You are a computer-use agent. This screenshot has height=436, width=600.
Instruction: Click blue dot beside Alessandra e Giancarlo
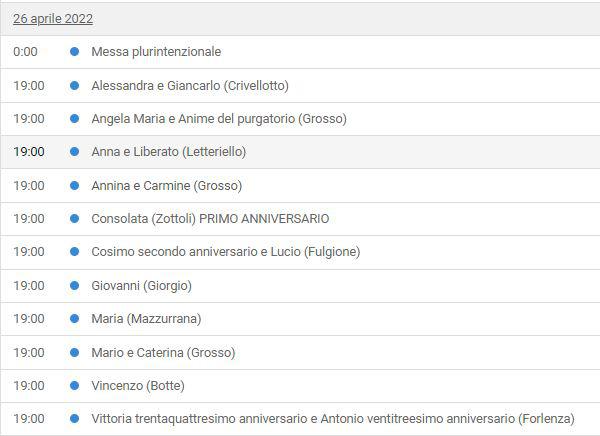tap(75, 85)
